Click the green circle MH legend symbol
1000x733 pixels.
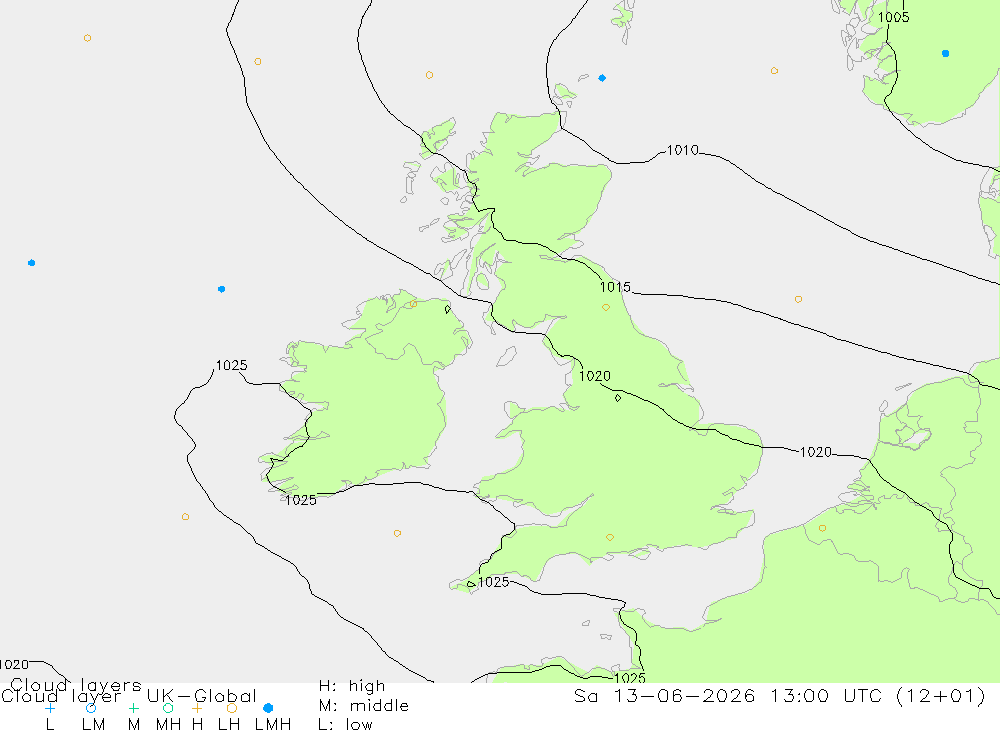pos(168,708)
